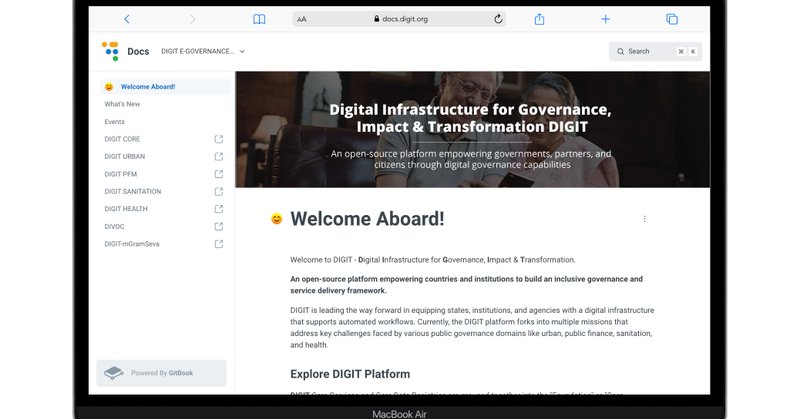Click the GitBook logo icon

point(113,373)
